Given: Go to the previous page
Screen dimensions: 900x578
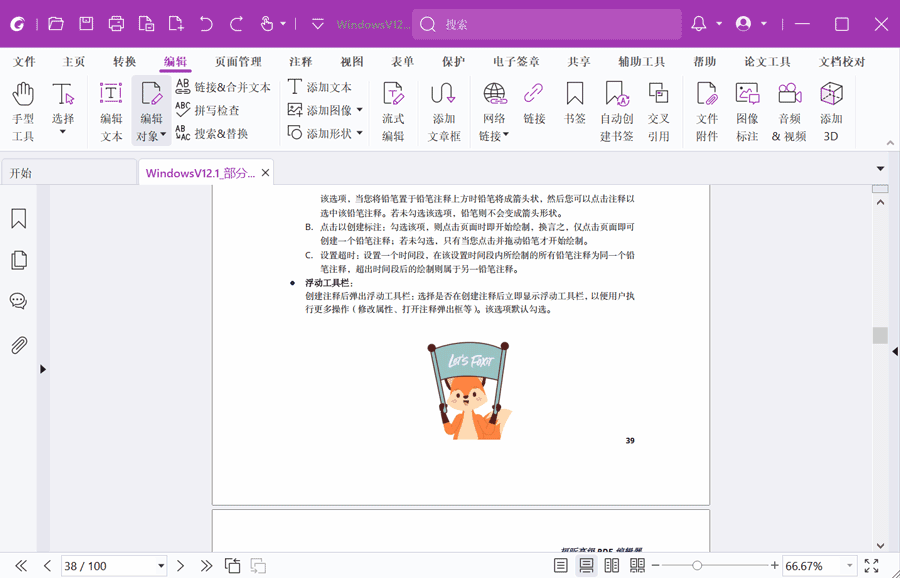Looking at the screenshot, I should (48, 566).
